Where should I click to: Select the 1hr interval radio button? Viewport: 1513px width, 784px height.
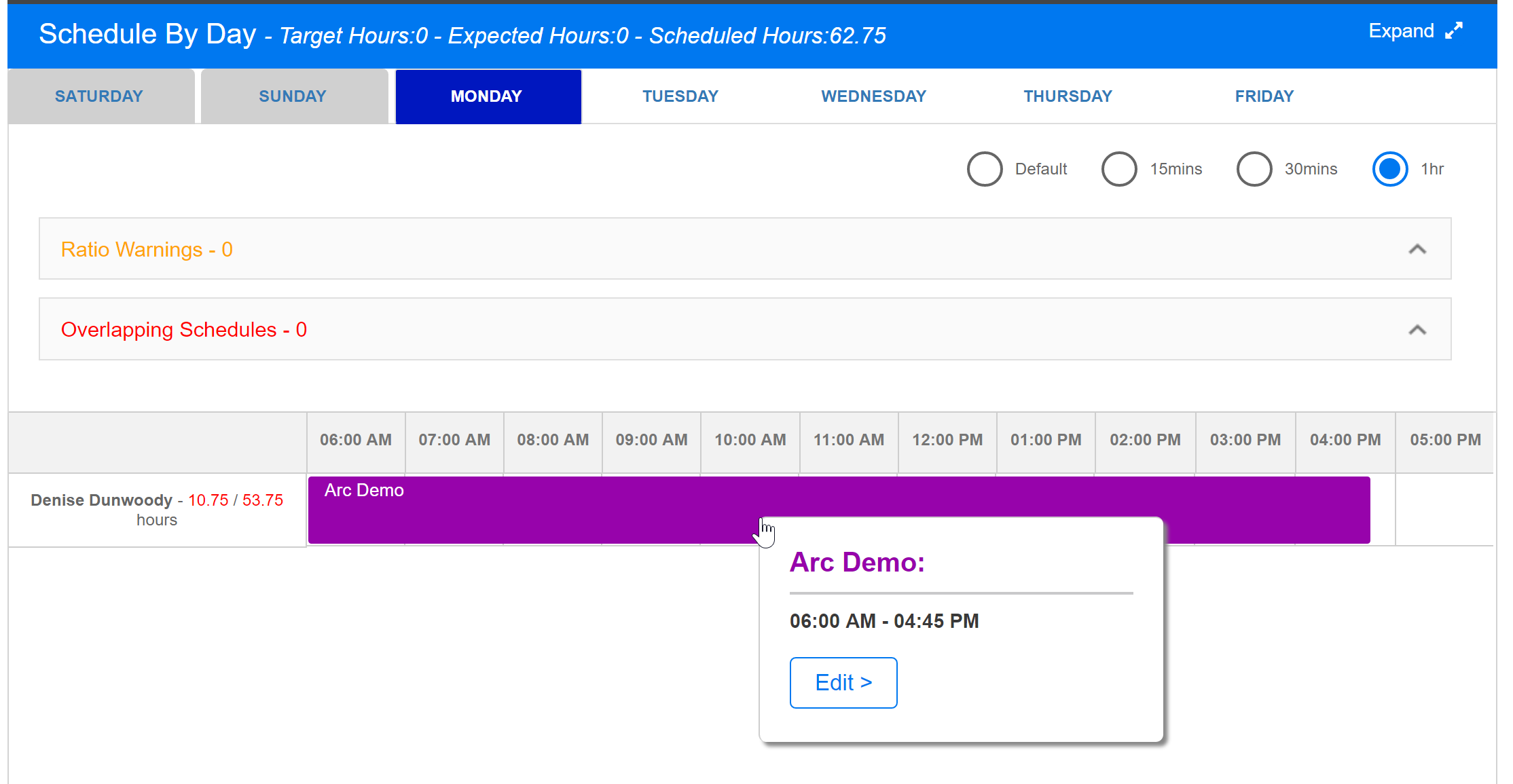click(x=1389, y=169)
